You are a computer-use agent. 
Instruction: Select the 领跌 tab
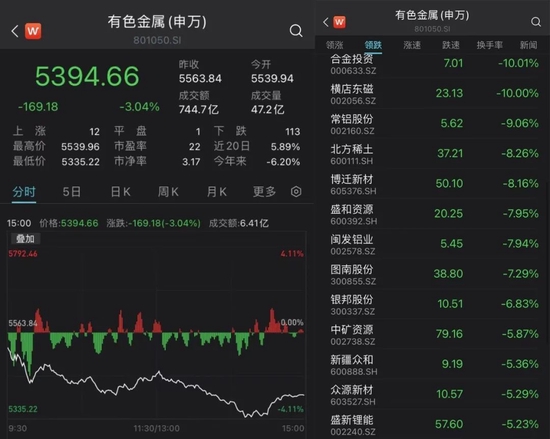point(373,45)
